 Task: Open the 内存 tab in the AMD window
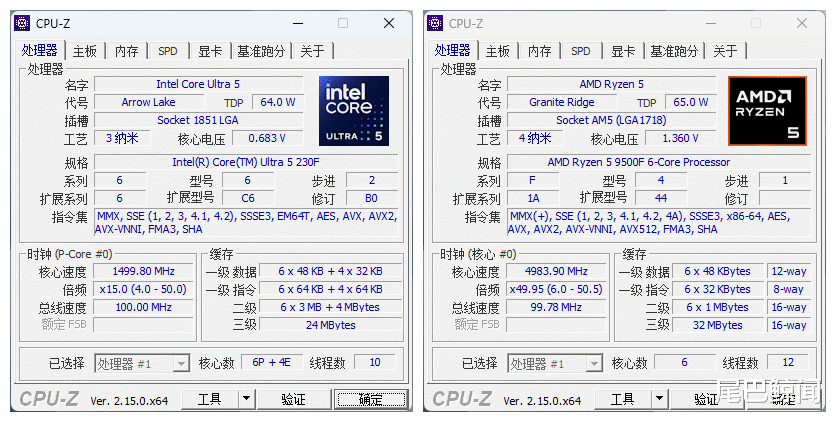(x=540, y=51)
